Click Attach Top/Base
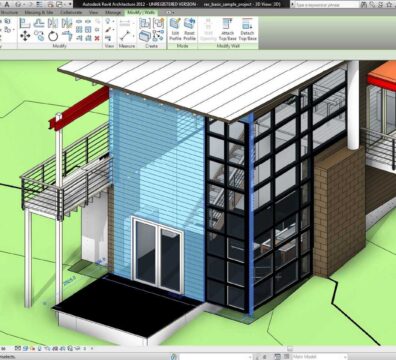Screen dimensions: 396x360 [227, 29]
